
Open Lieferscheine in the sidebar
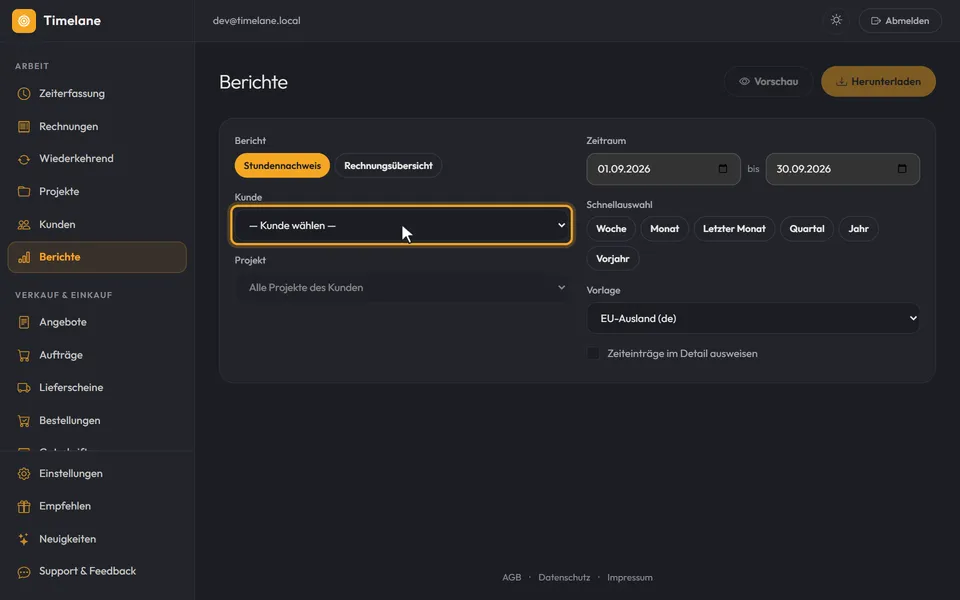click(97, 388)
